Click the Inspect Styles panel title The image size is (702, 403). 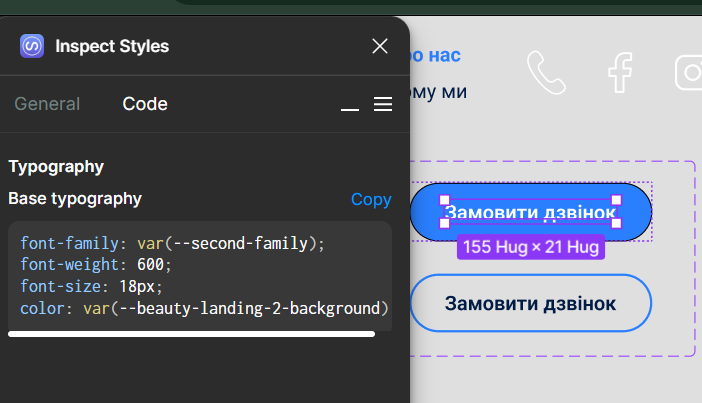[x=112, y=46]
